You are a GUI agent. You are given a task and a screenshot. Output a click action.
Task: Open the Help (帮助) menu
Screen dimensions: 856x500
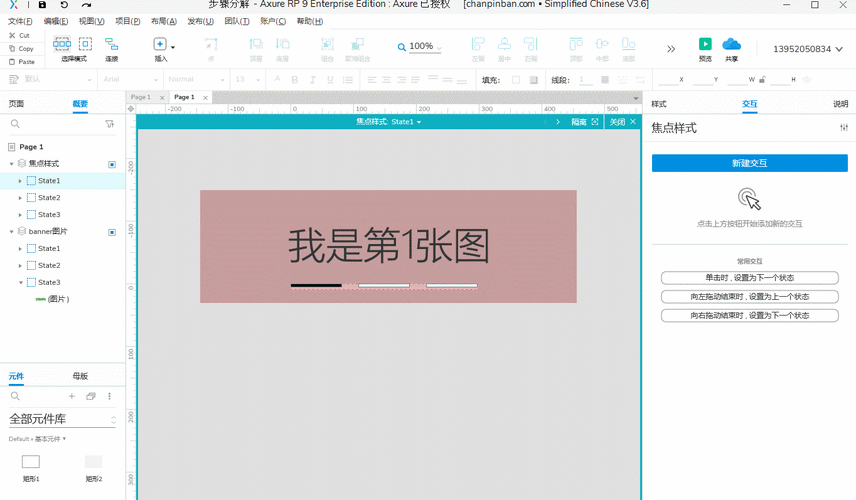(x=310, y=21)
